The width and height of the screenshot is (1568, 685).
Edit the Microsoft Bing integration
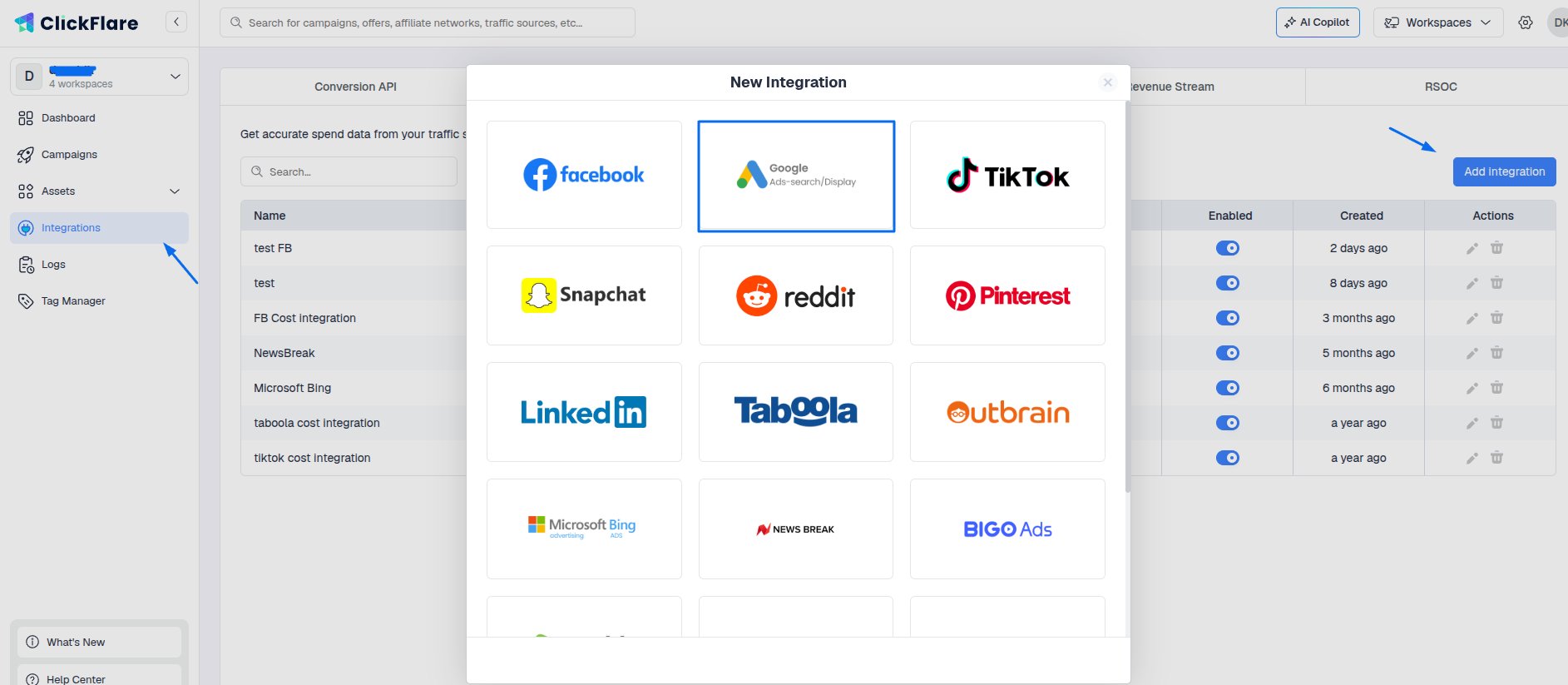click(x=1472, y=388)
